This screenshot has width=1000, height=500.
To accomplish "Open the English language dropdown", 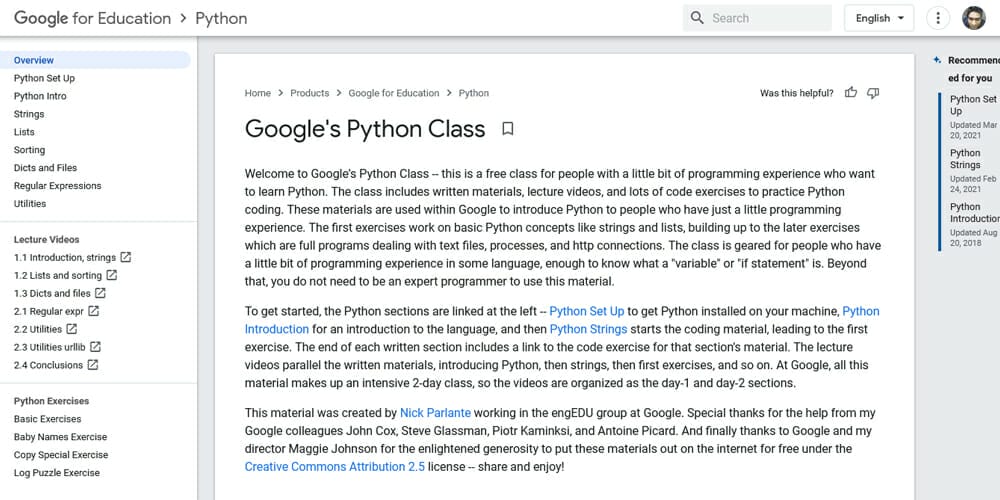I will [x=879, y=18].
